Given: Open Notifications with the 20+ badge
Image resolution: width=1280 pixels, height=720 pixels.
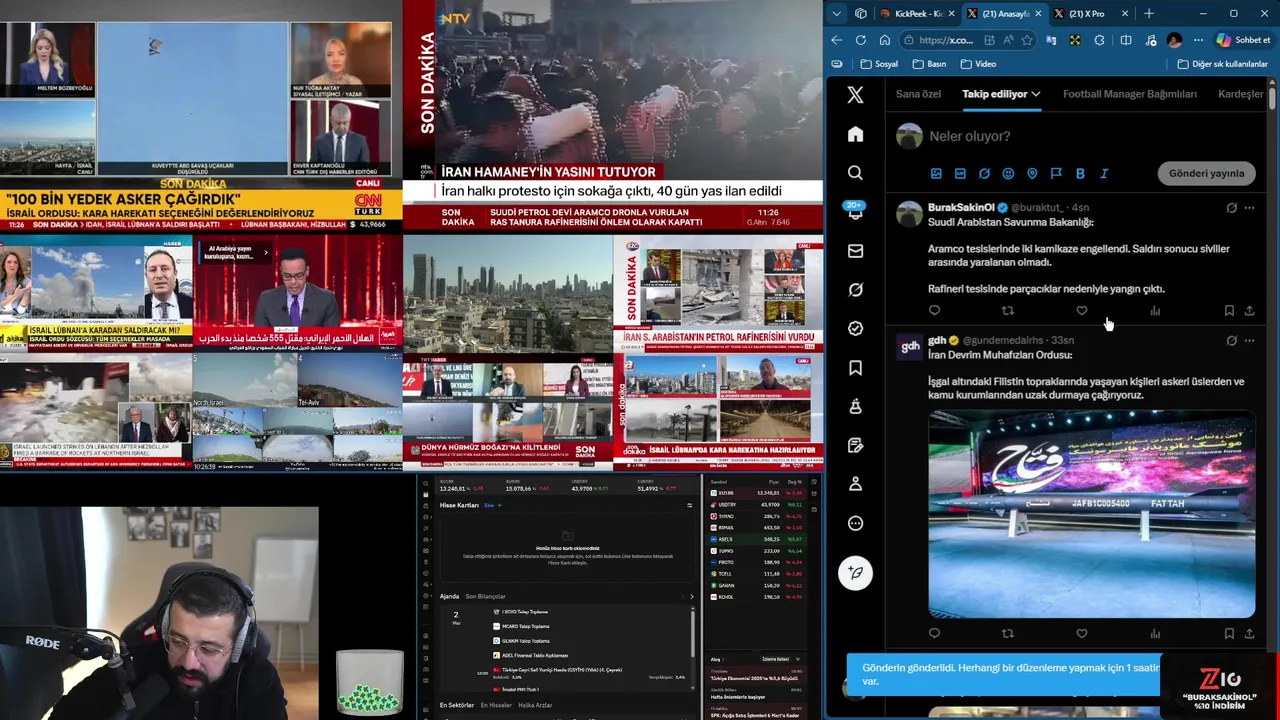Looking at the screenshot, I should pos(855,211).
